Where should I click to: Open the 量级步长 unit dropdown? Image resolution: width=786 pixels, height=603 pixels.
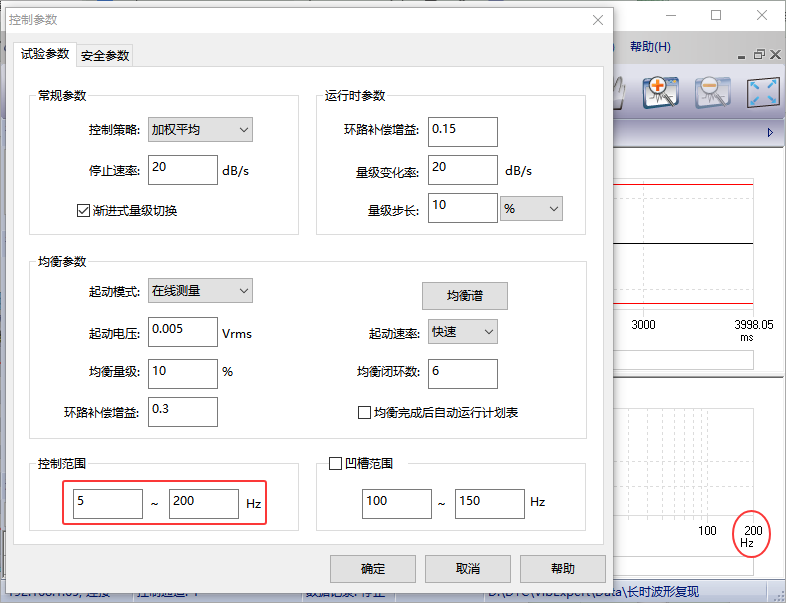click(x=531, y=208)
